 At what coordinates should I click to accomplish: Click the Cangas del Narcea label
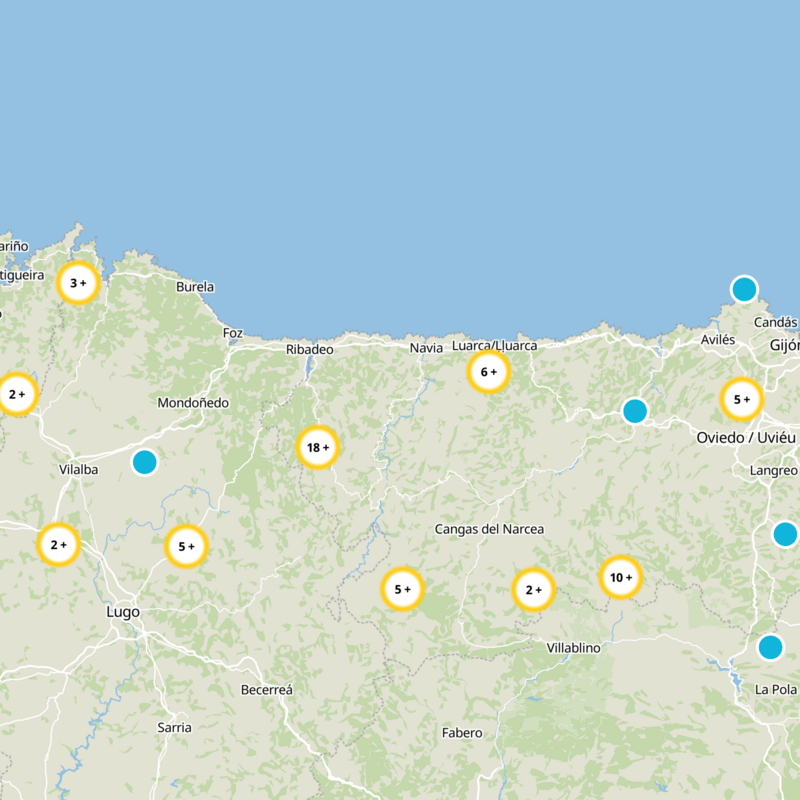[489, 529]
